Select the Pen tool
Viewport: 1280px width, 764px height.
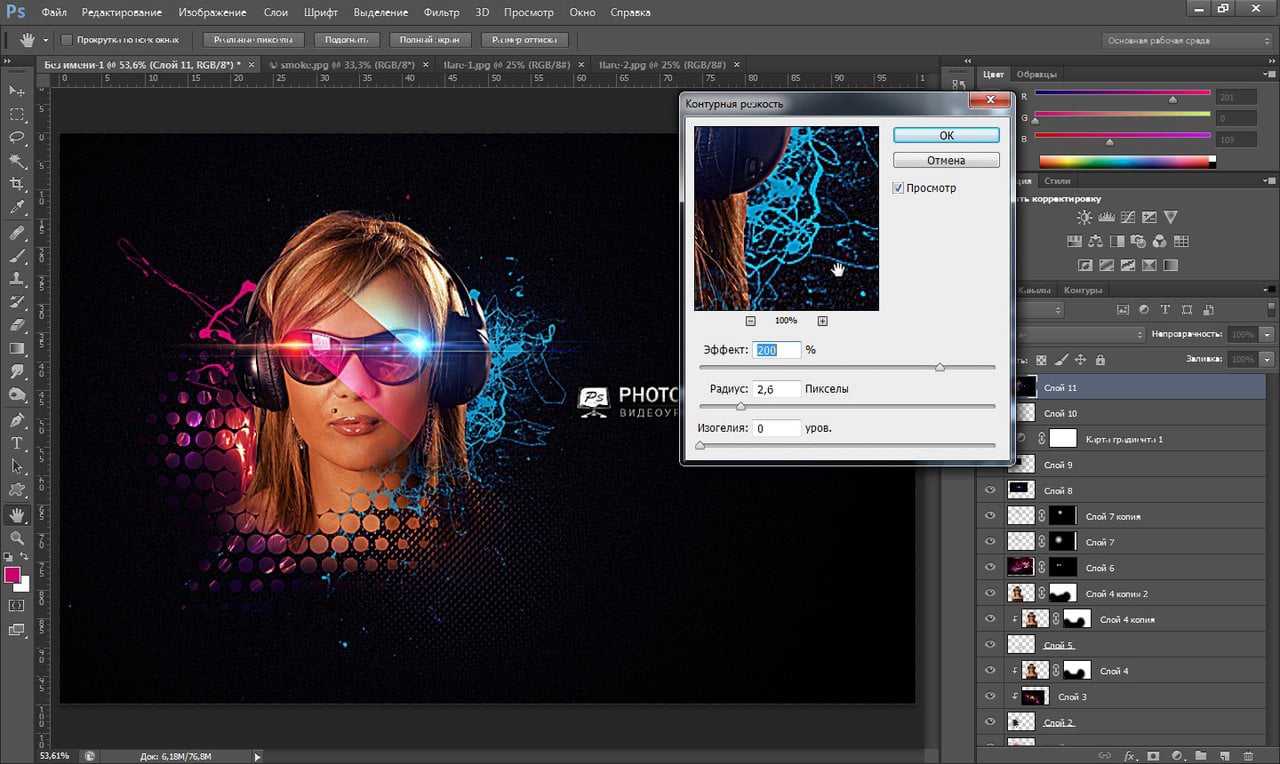(17, 420)
